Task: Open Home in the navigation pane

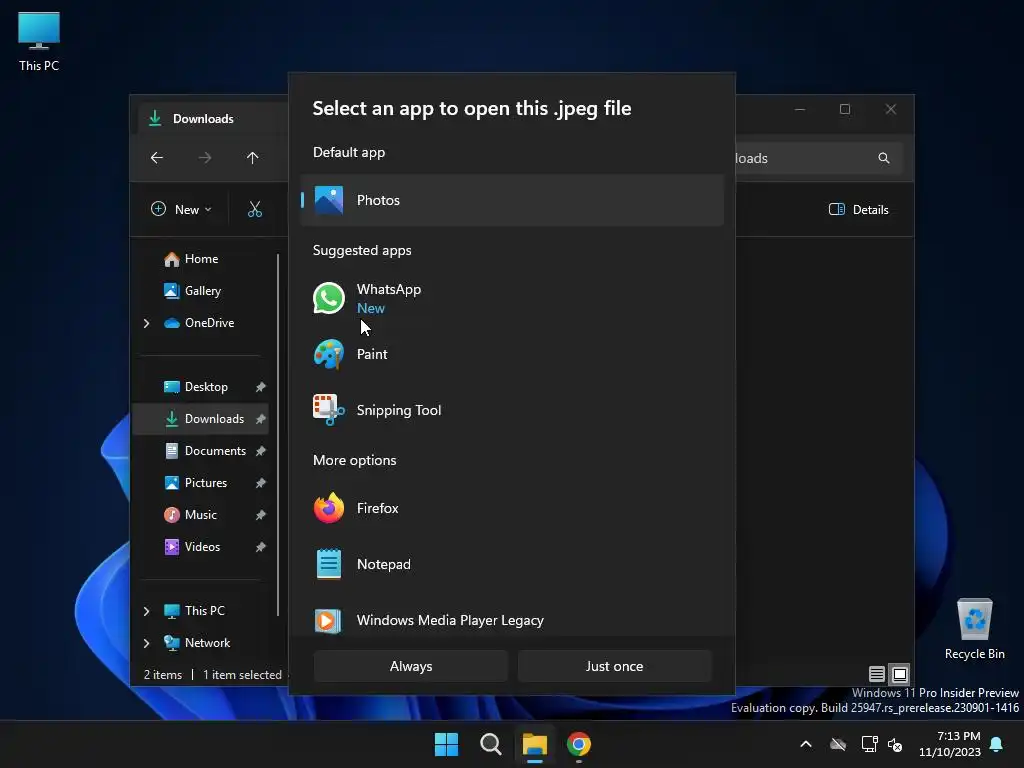Action: pos(201,259)
